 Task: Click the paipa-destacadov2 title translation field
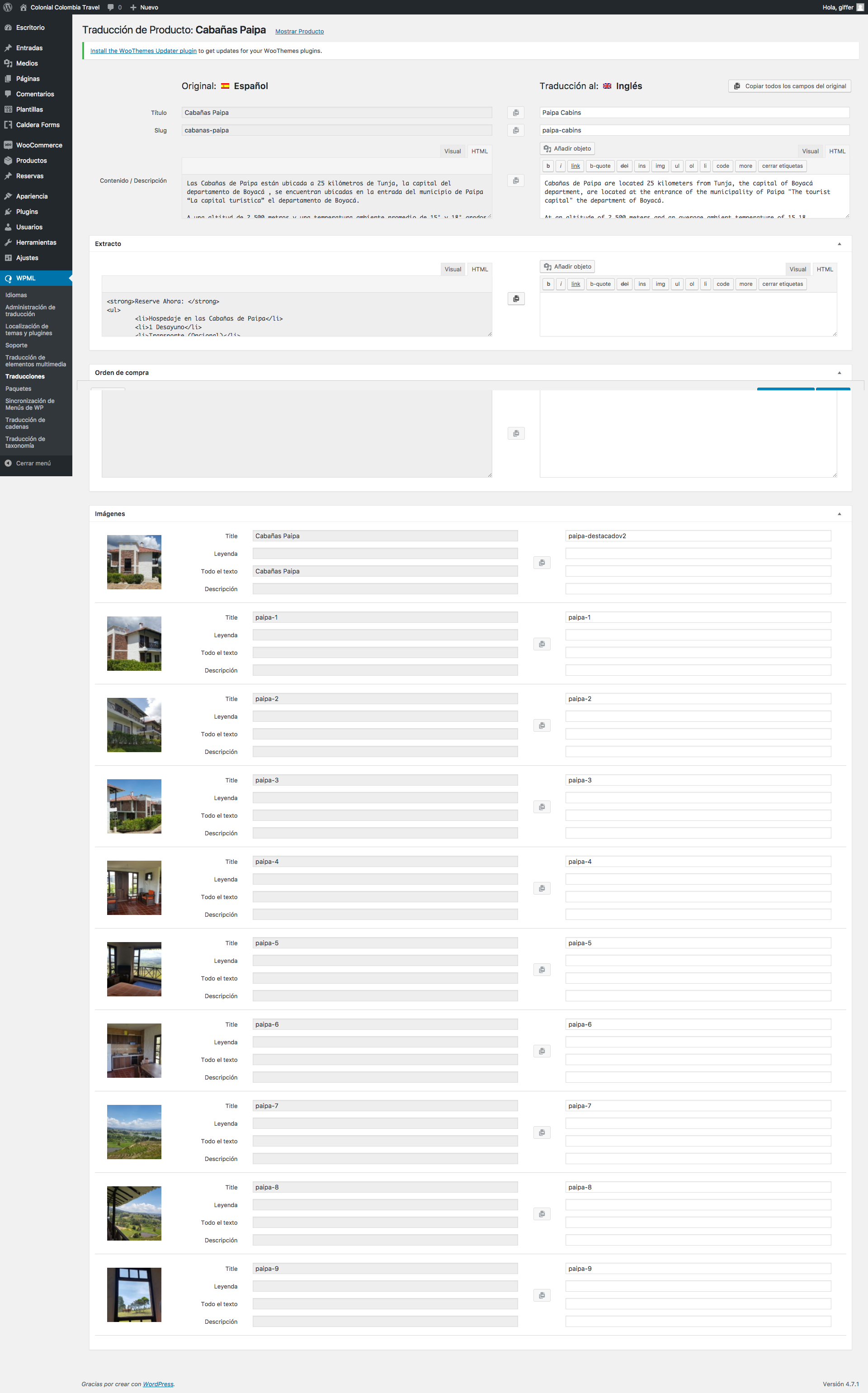[x=698, y=536]
